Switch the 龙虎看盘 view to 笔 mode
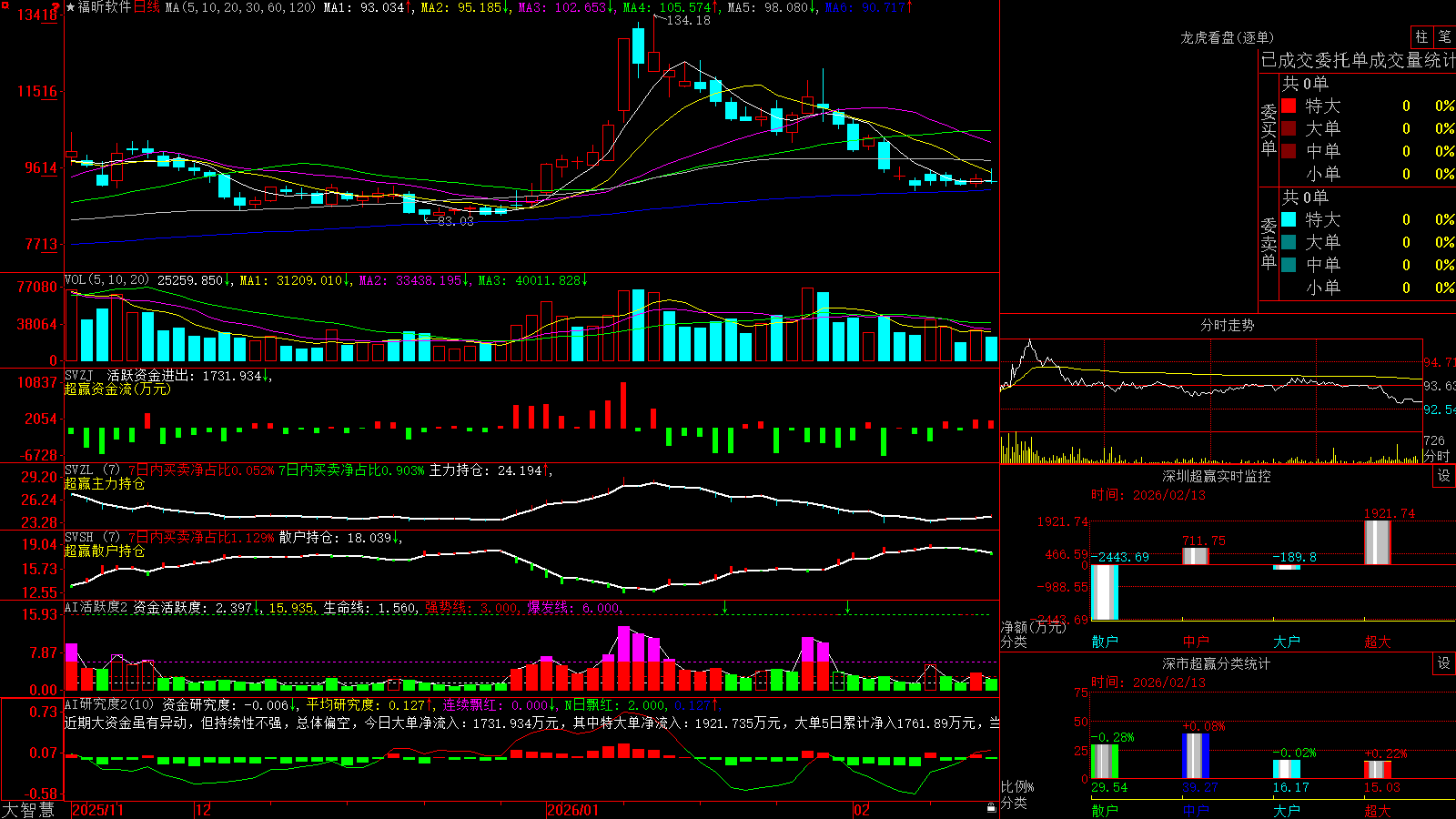This screenshot has height=819, width=1456. (x=1444, y=36)
